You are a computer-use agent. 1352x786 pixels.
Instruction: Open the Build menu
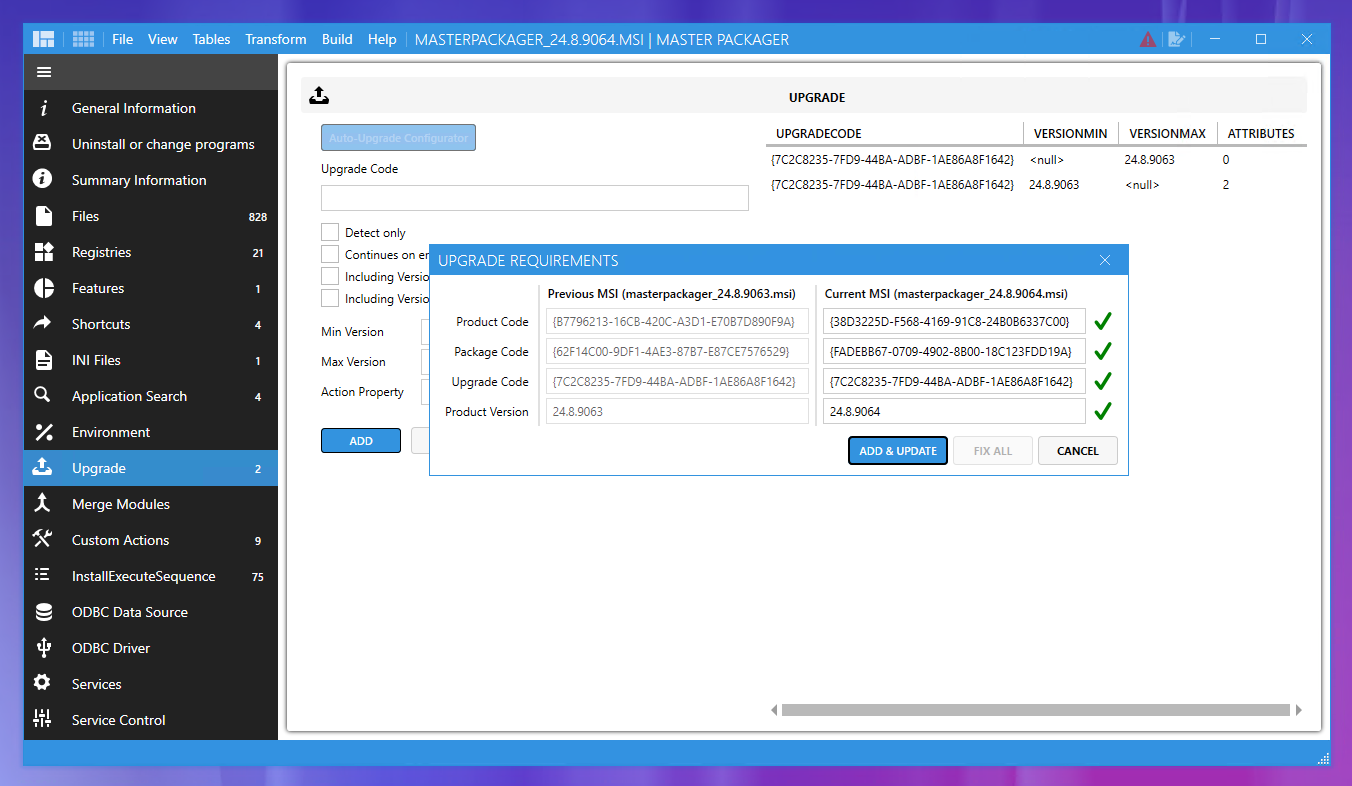point(337,39)
